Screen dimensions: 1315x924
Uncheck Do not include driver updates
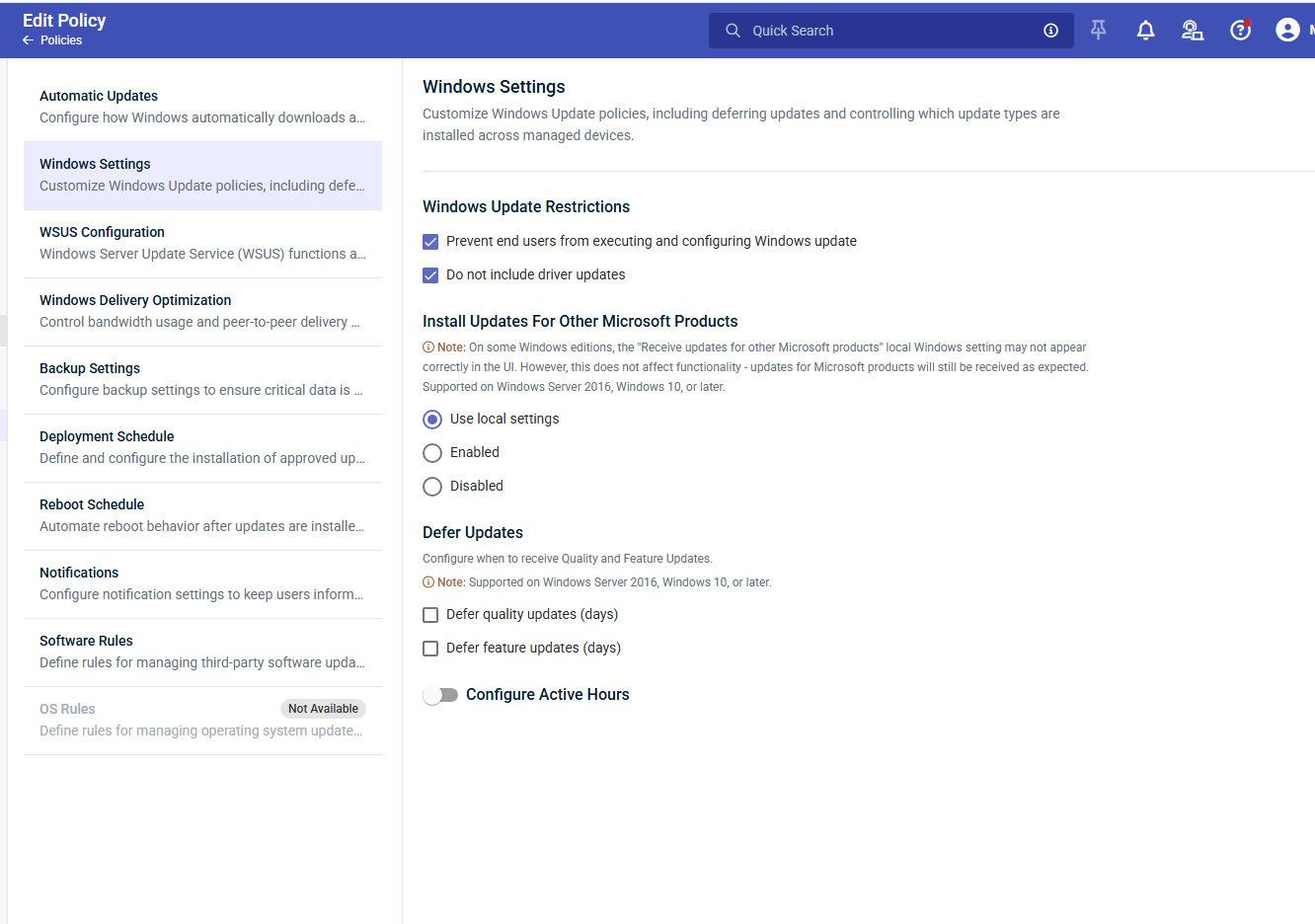[430, 275]
